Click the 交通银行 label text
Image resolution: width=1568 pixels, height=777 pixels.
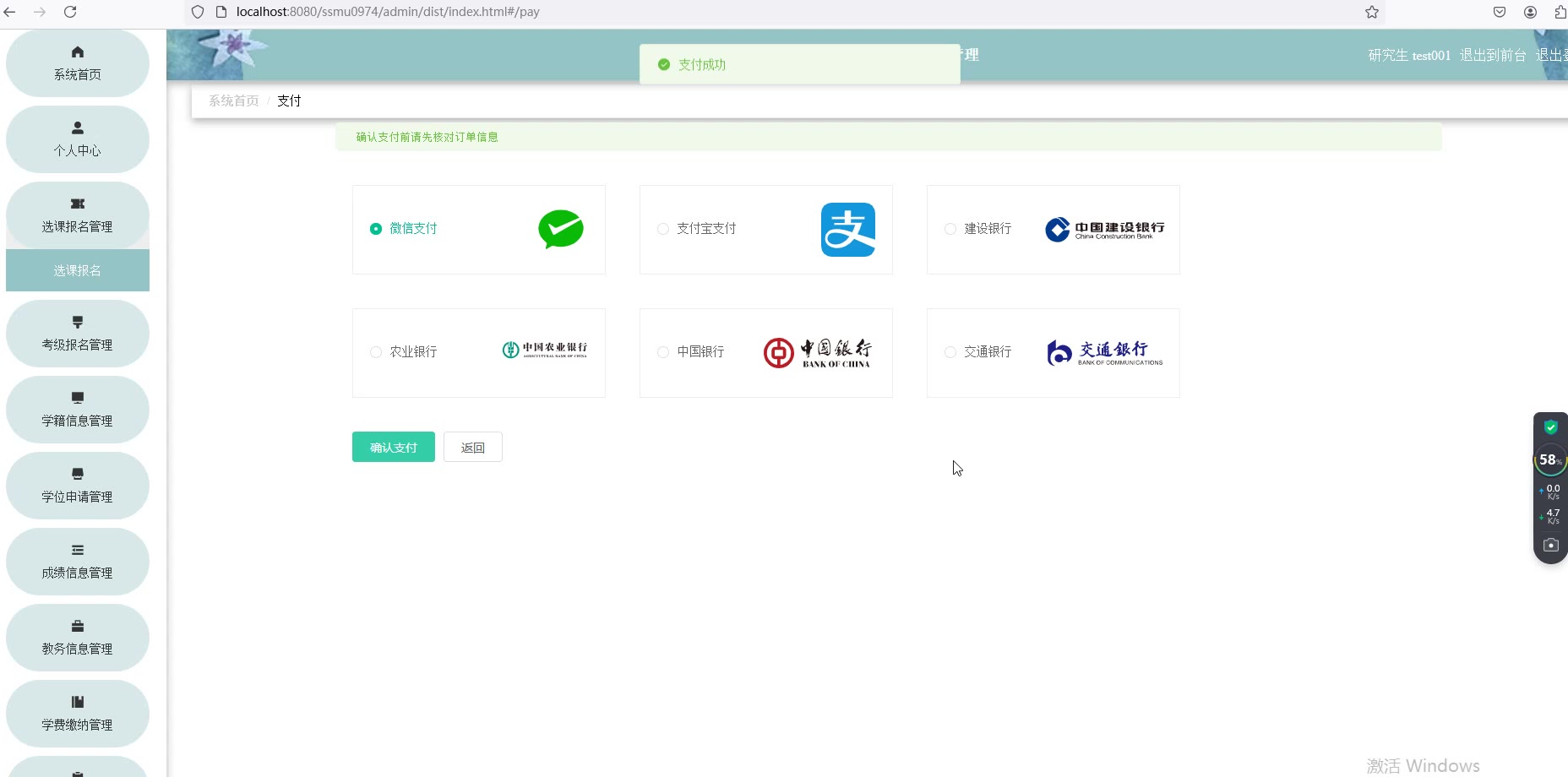[988, 351]
